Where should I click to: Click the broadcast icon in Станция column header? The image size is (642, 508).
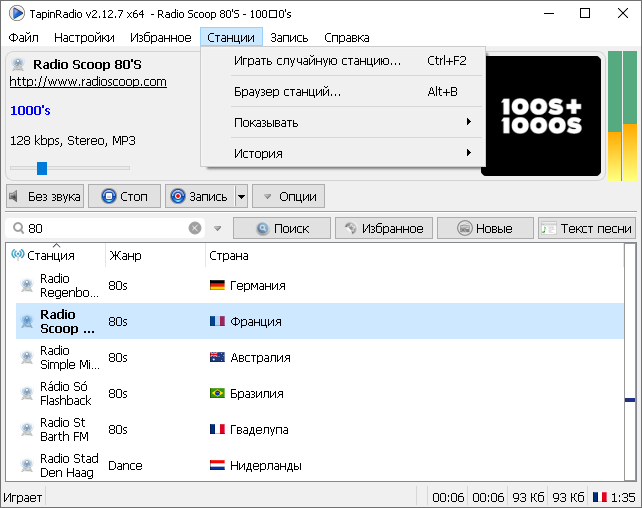coord(18,255)
